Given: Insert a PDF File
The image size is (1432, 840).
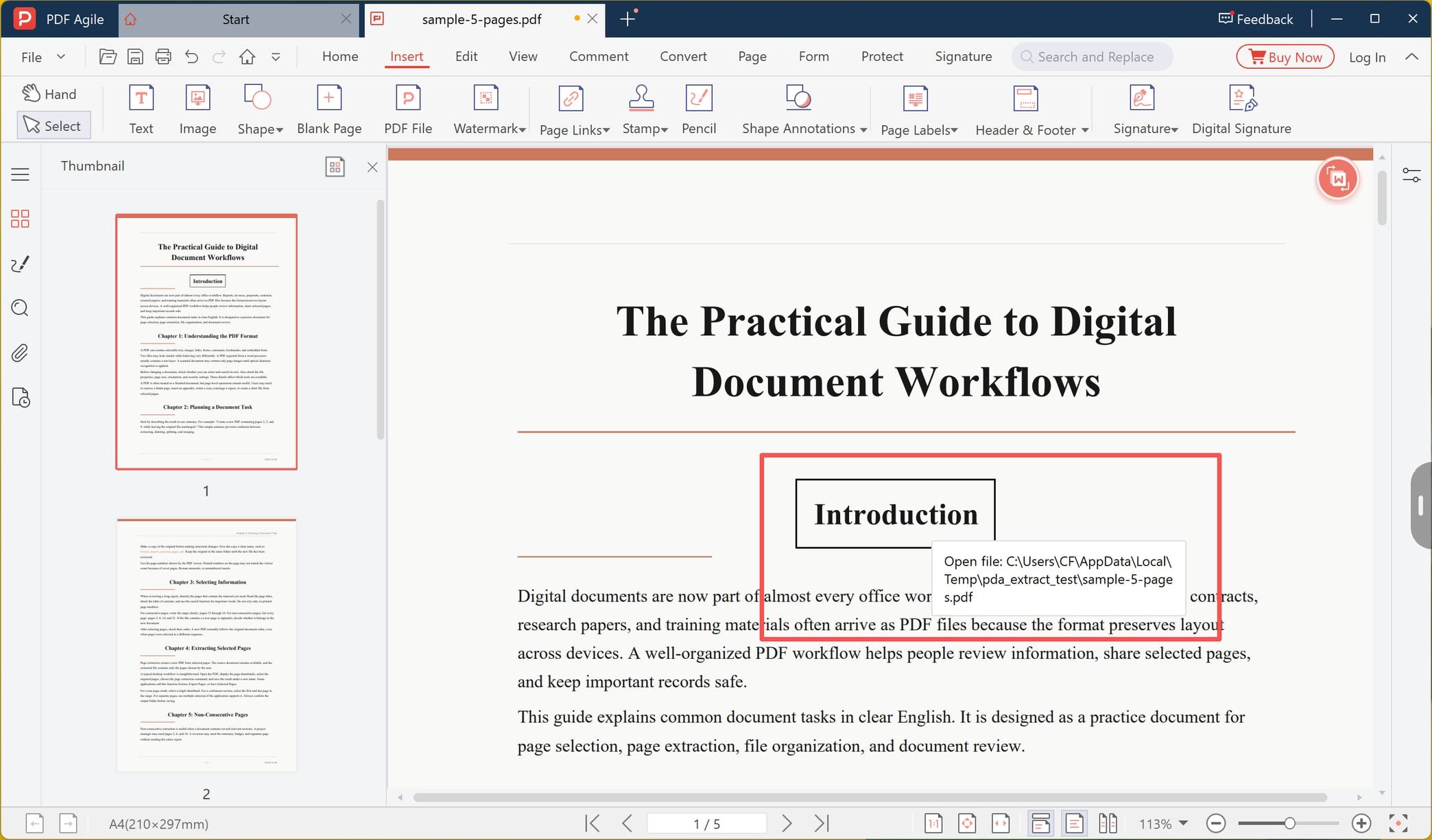Looking at the screenshot, I should pyautogui.click(x=408, y=110).
